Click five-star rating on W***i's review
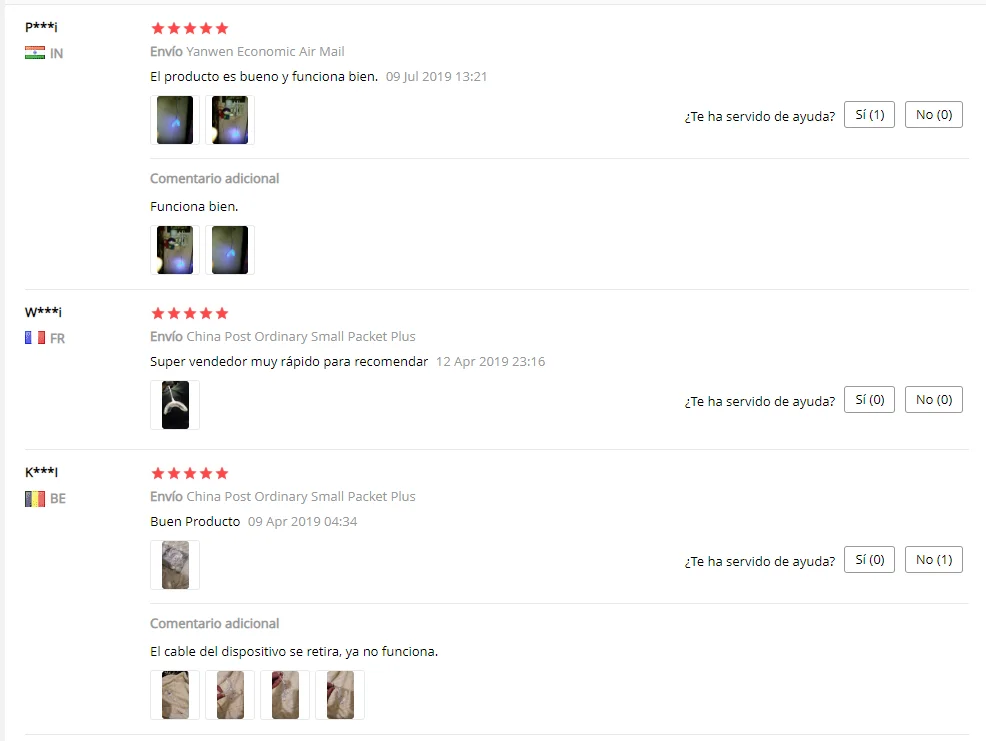 click(190, 313)
